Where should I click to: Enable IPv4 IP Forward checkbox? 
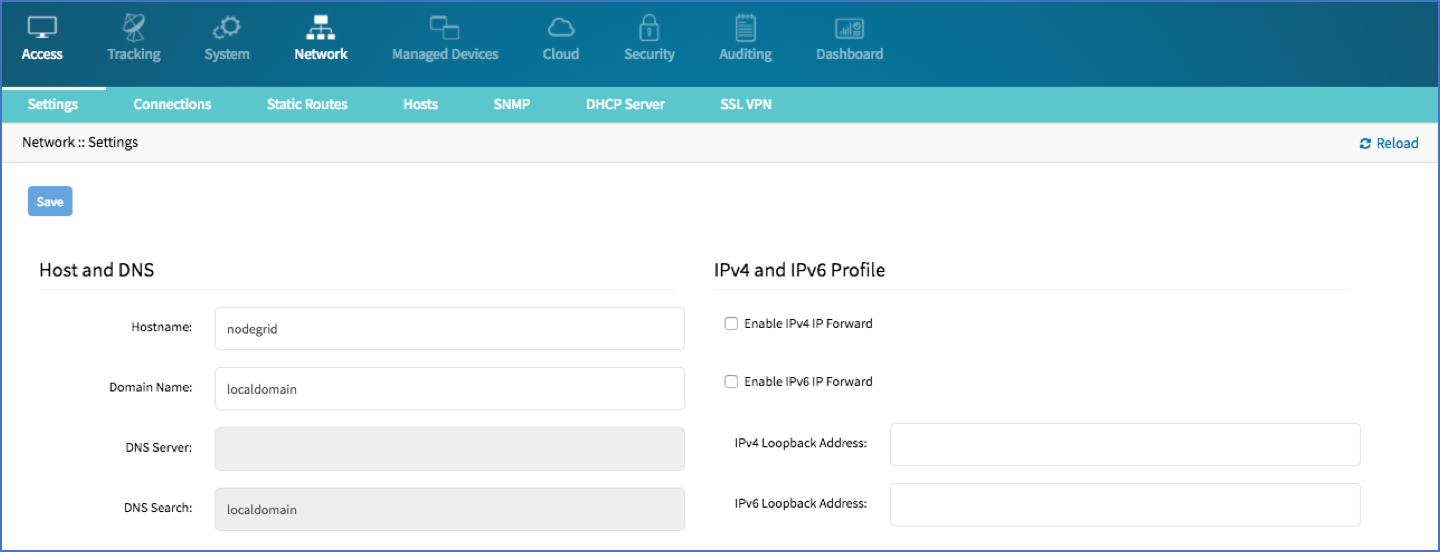pos(731,324)
